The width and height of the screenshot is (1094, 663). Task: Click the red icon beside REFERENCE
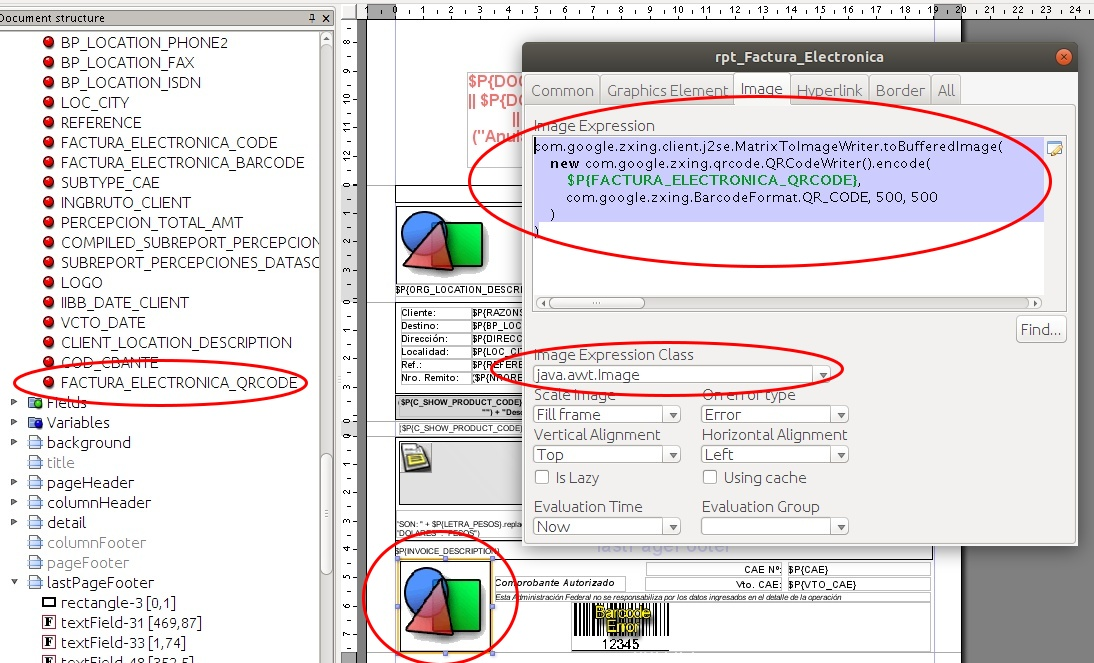coord(48,122)
